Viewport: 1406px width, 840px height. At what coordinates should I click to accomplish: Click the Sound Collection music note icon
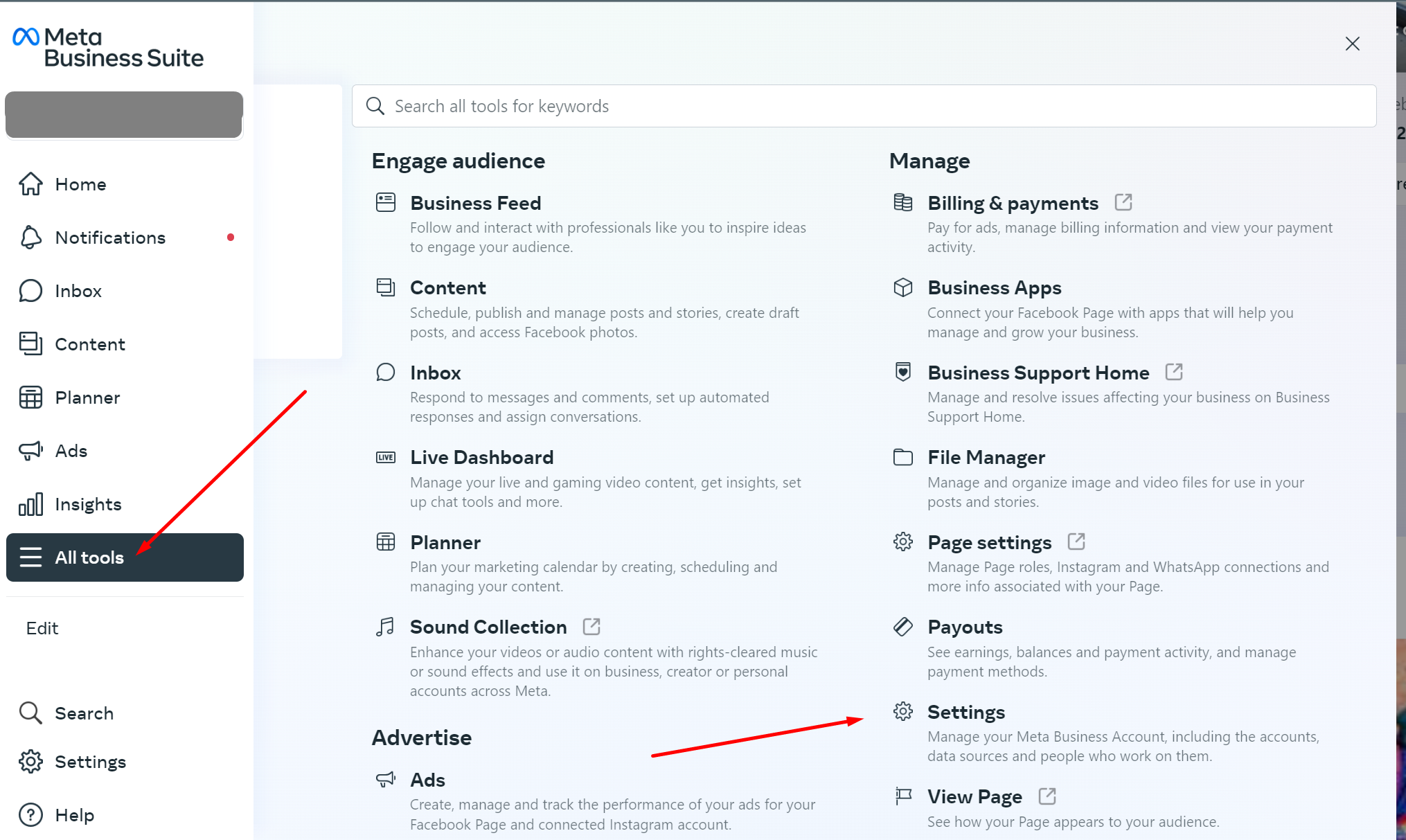point(385,627)
